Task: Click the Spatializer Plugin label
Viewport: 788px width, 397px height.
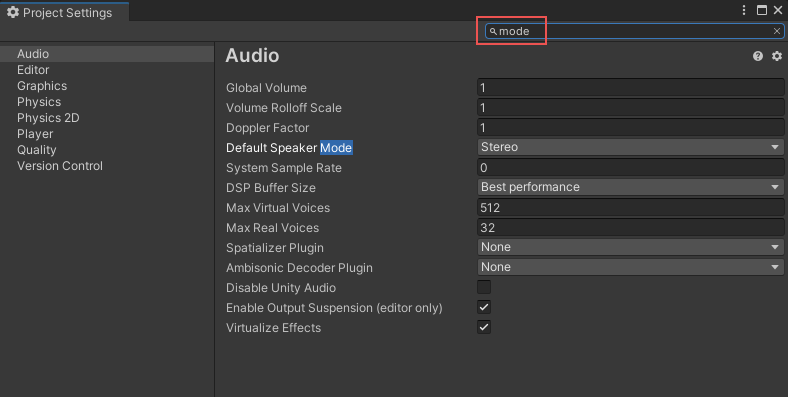Action: (275, 248)
